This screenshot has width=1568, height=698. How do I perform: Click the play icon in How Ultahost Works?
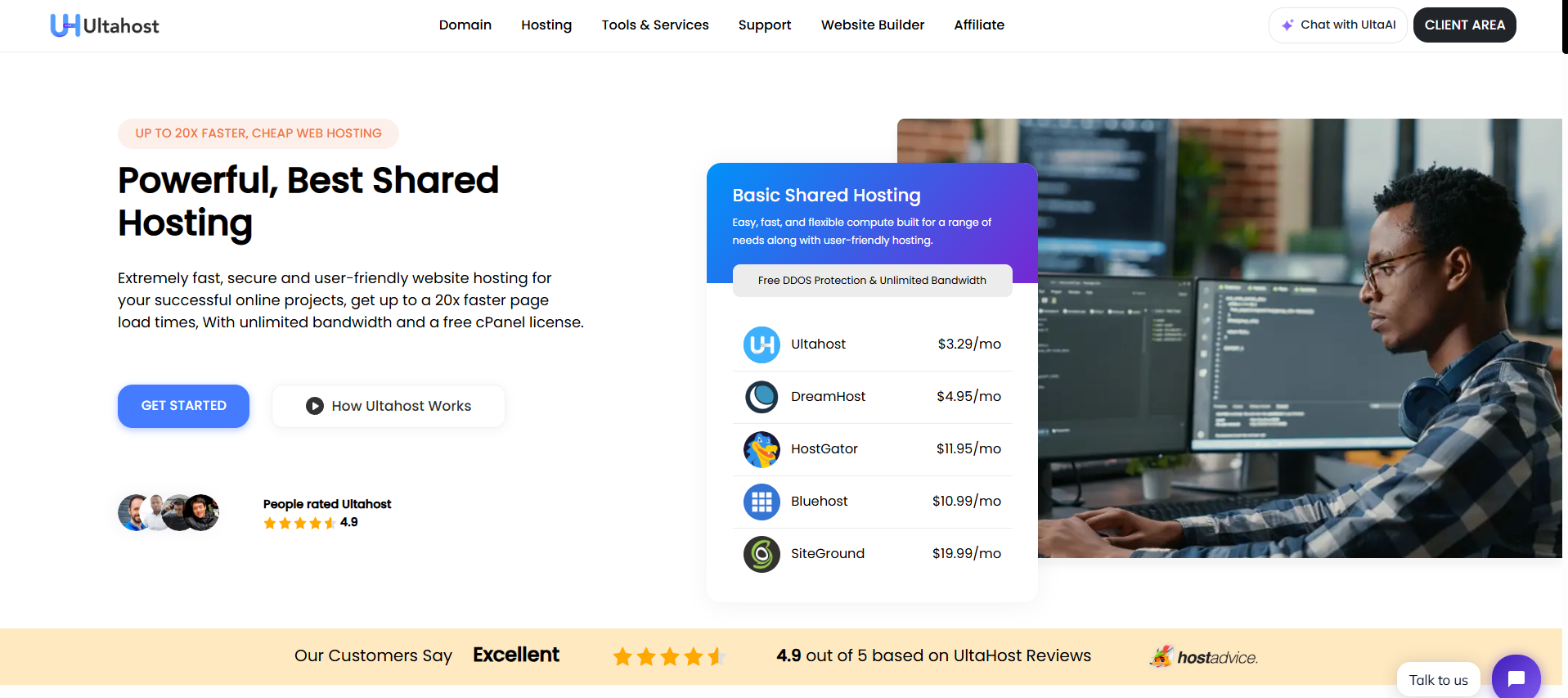315,406
